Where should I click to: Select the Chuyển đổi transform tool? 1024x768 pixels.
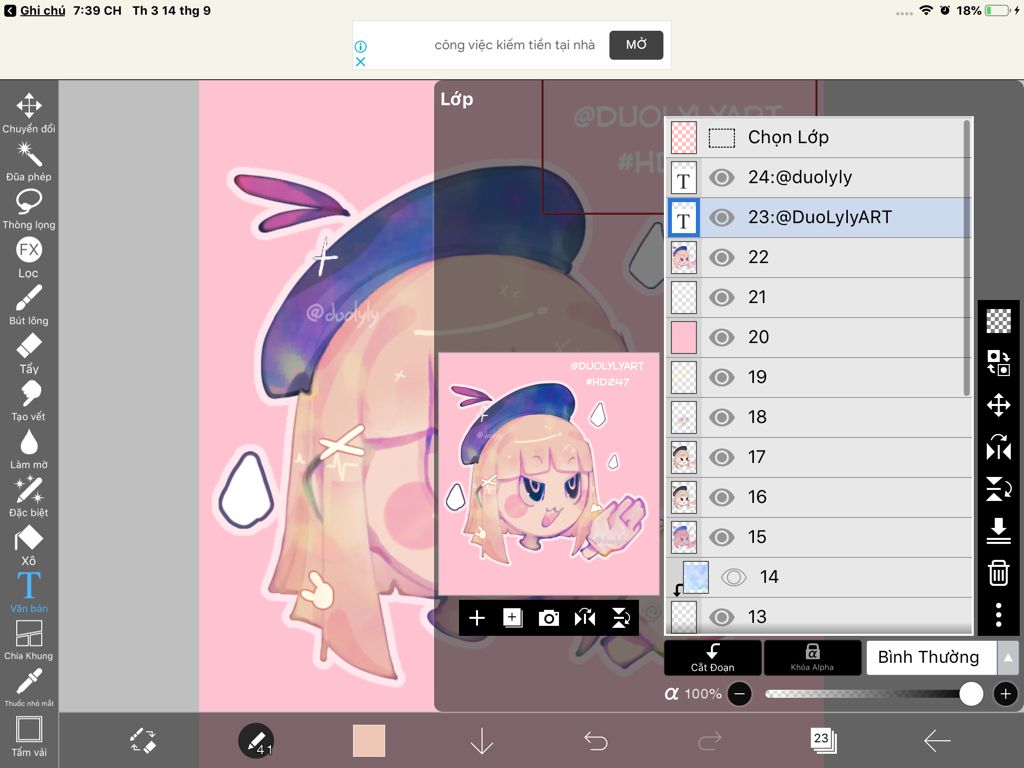pos(29,113)
